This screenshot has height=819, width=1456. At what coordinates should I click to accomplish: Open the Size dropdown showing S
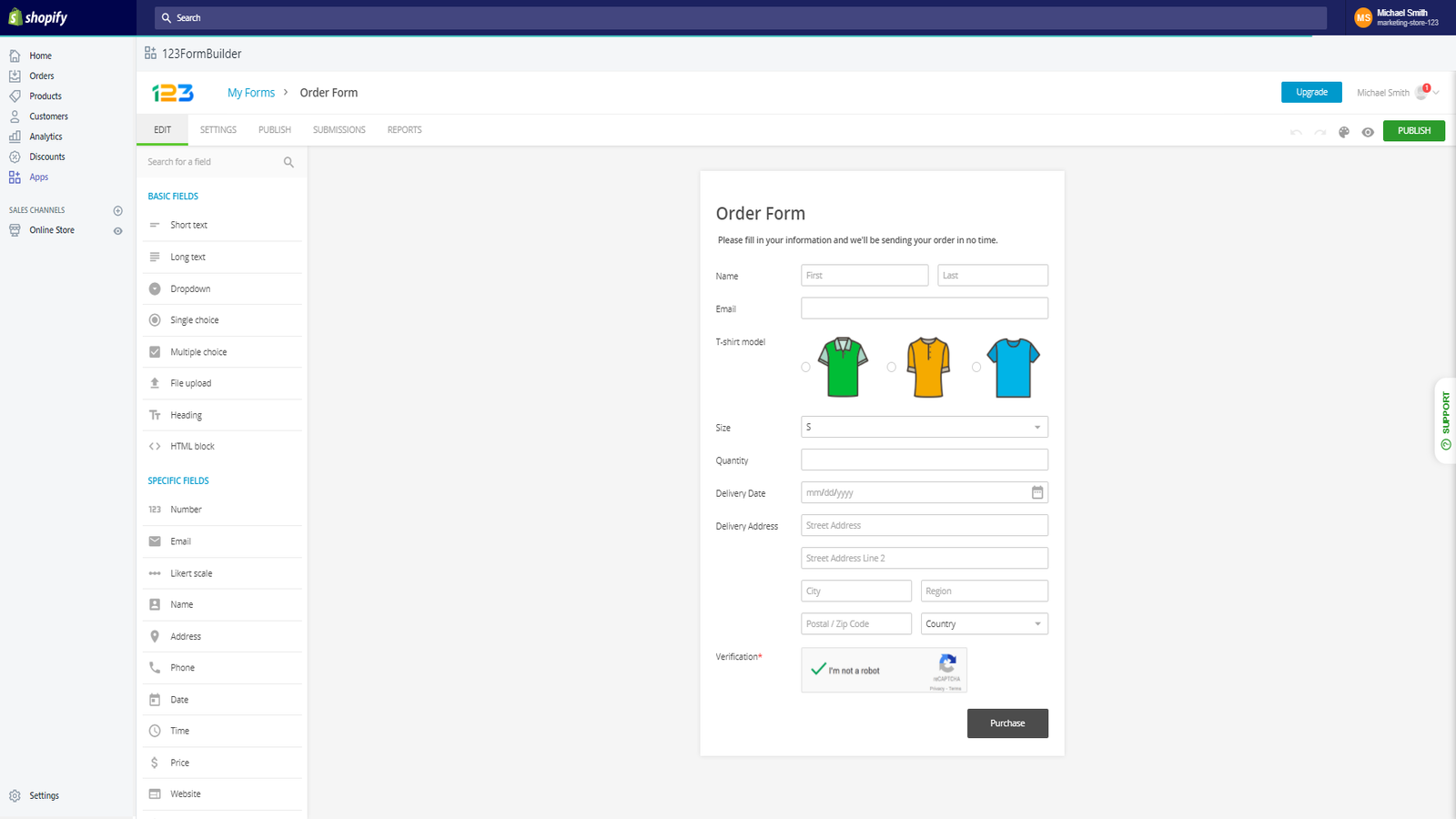[923, 426]
